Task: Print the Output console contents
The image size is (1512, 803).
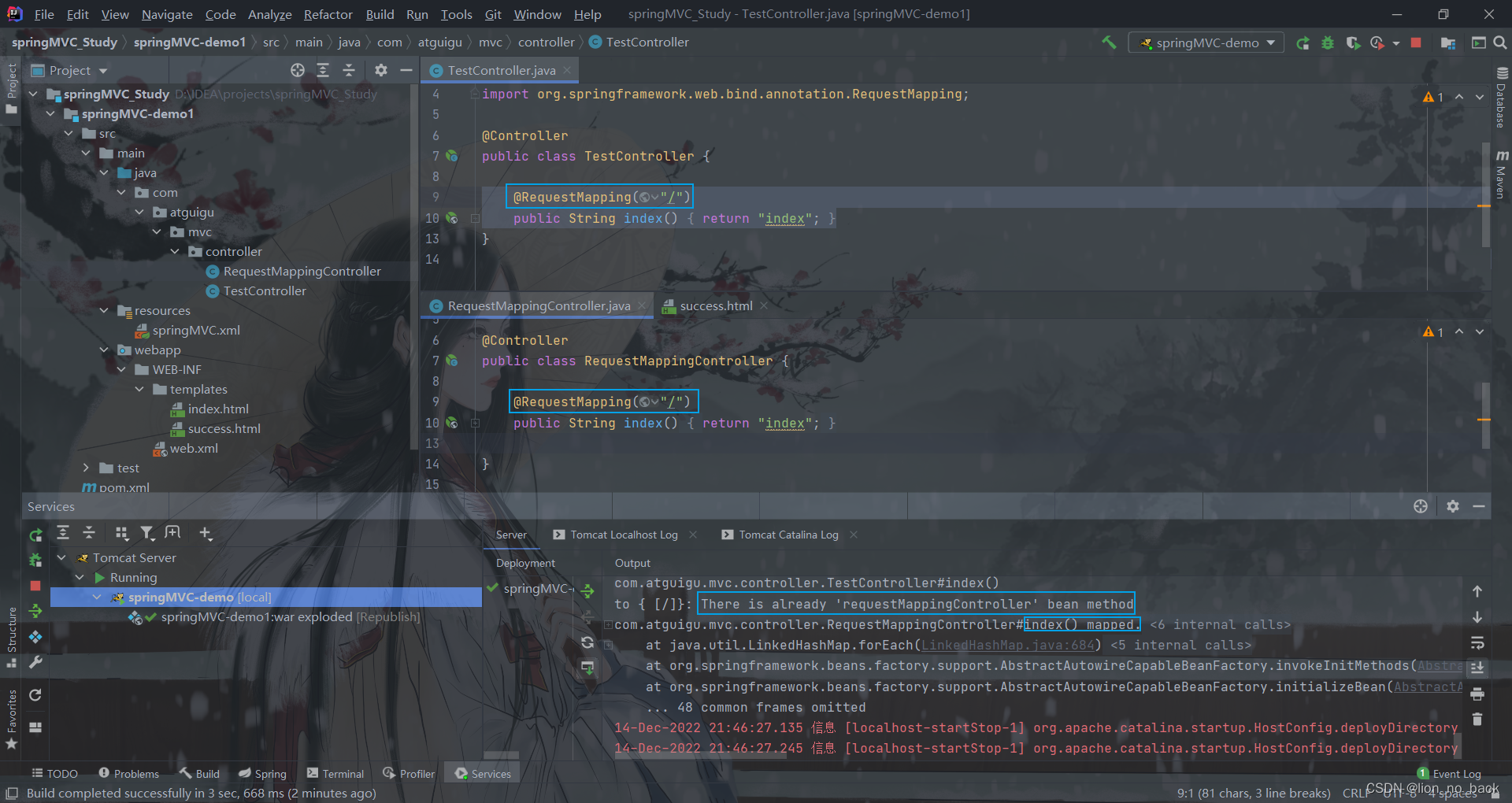Action: pyautogui.click(x=1477, y=694)
